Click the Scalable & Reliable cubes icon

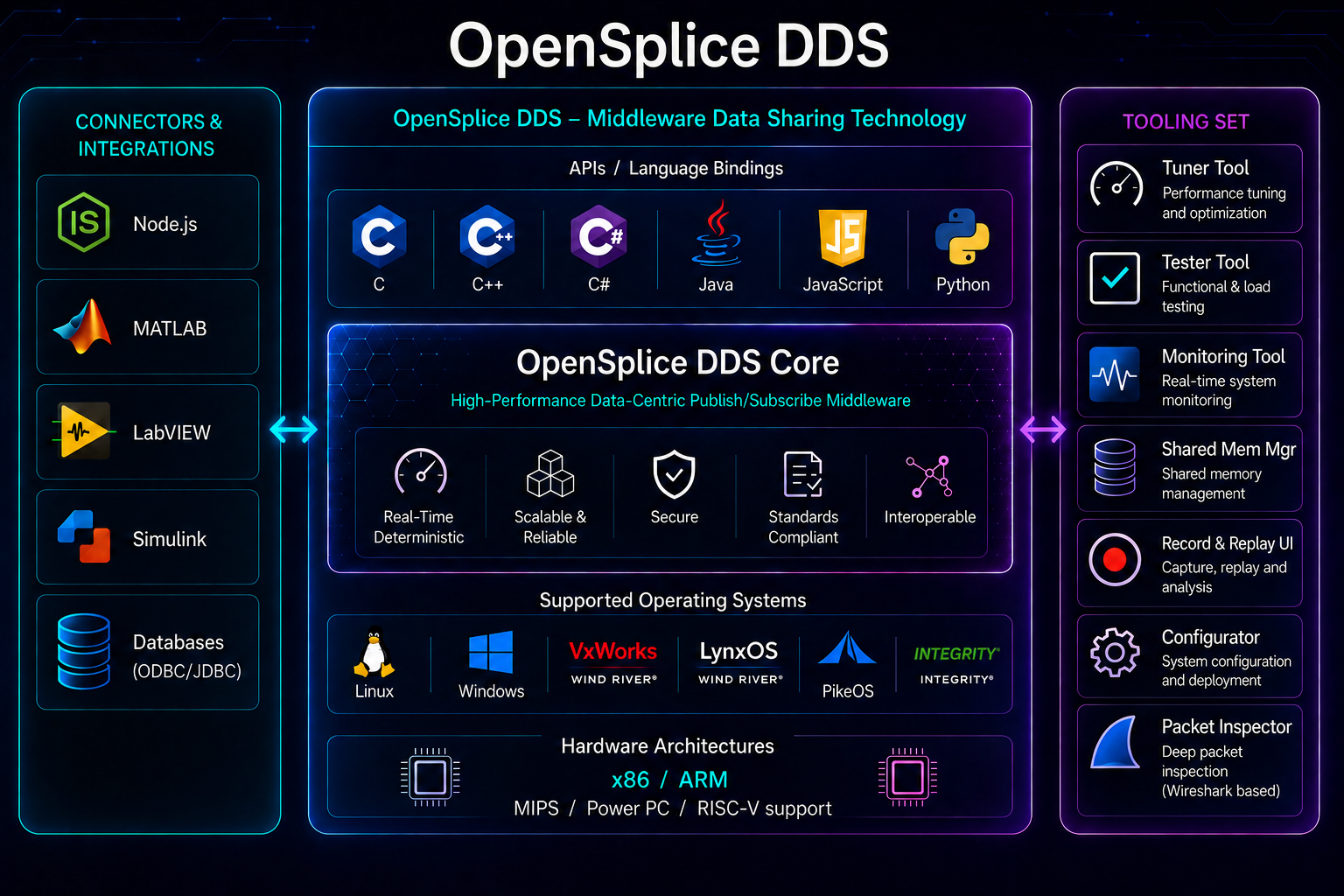click(x=550, y=473)
